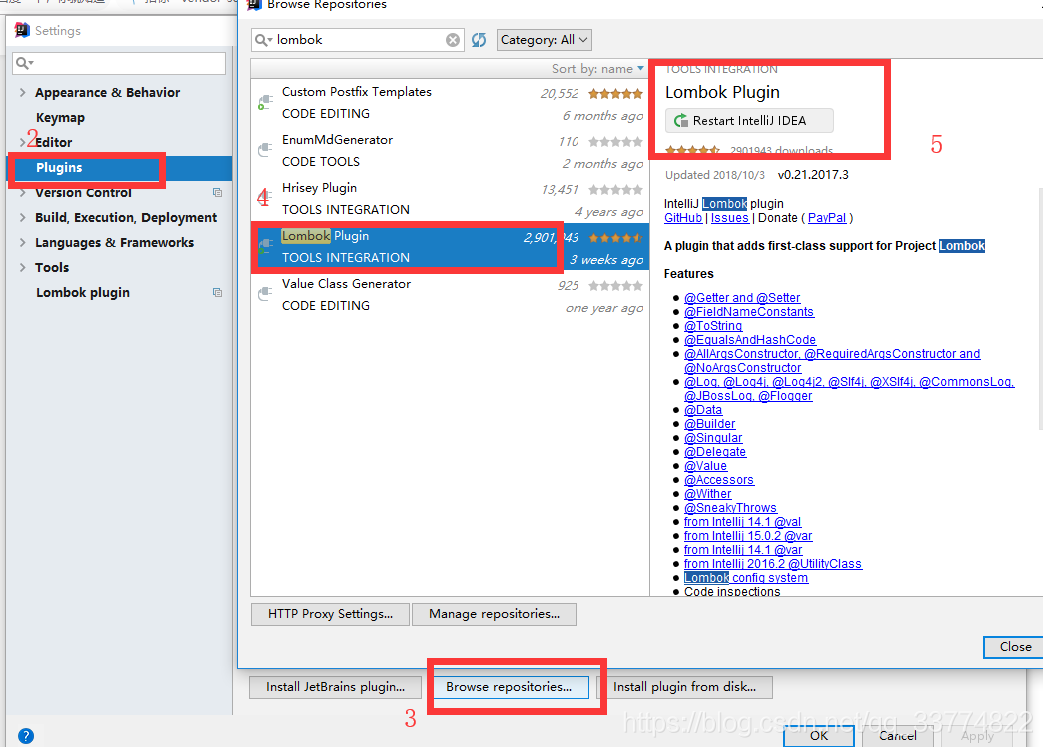Open the Sort by: name dropdown

598,68
